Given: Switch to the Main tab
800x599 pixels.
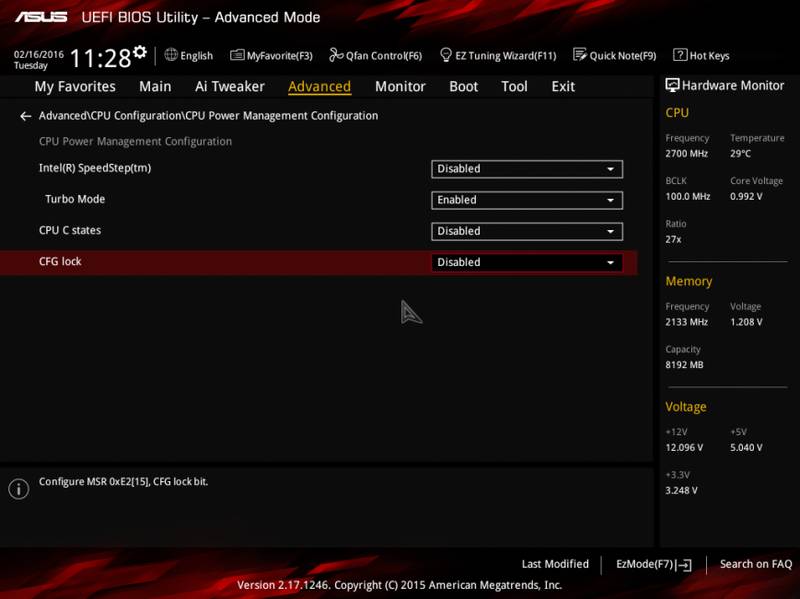Looking at the screenshot, I should pyautogui.click(x=155, y=87).
